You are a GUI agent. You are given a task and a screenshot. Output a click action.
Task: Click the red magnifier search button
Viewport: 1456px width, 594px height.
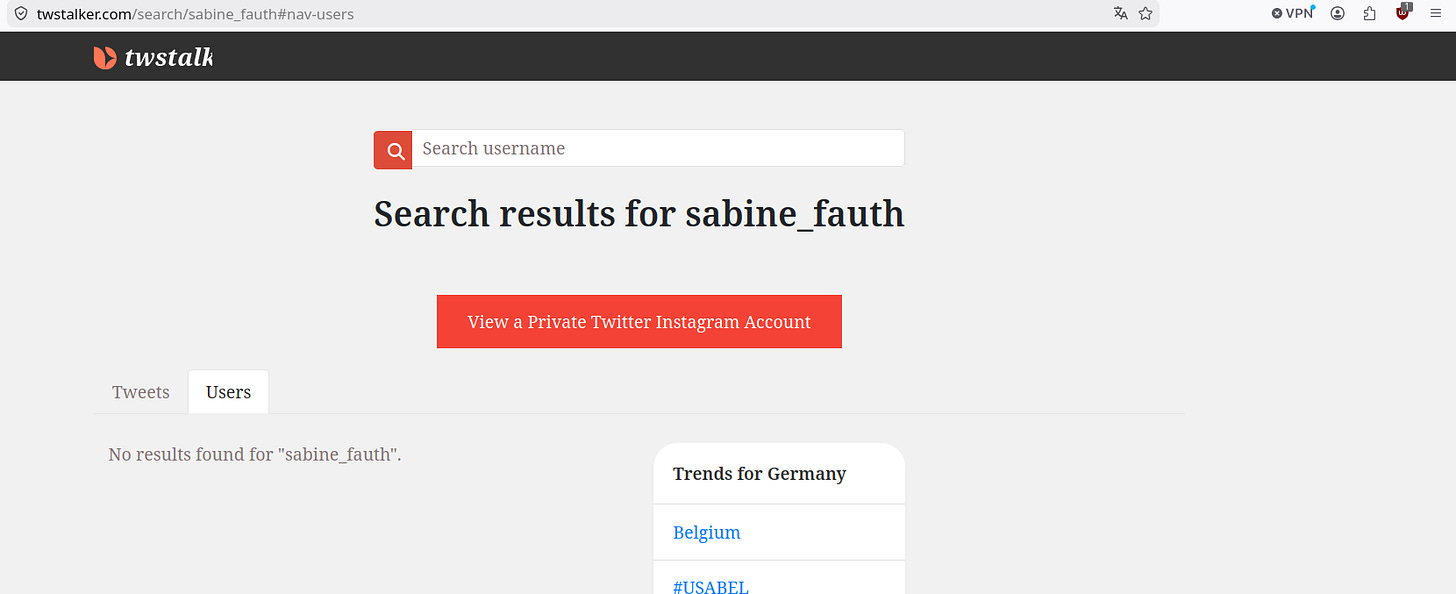point(393,150)
